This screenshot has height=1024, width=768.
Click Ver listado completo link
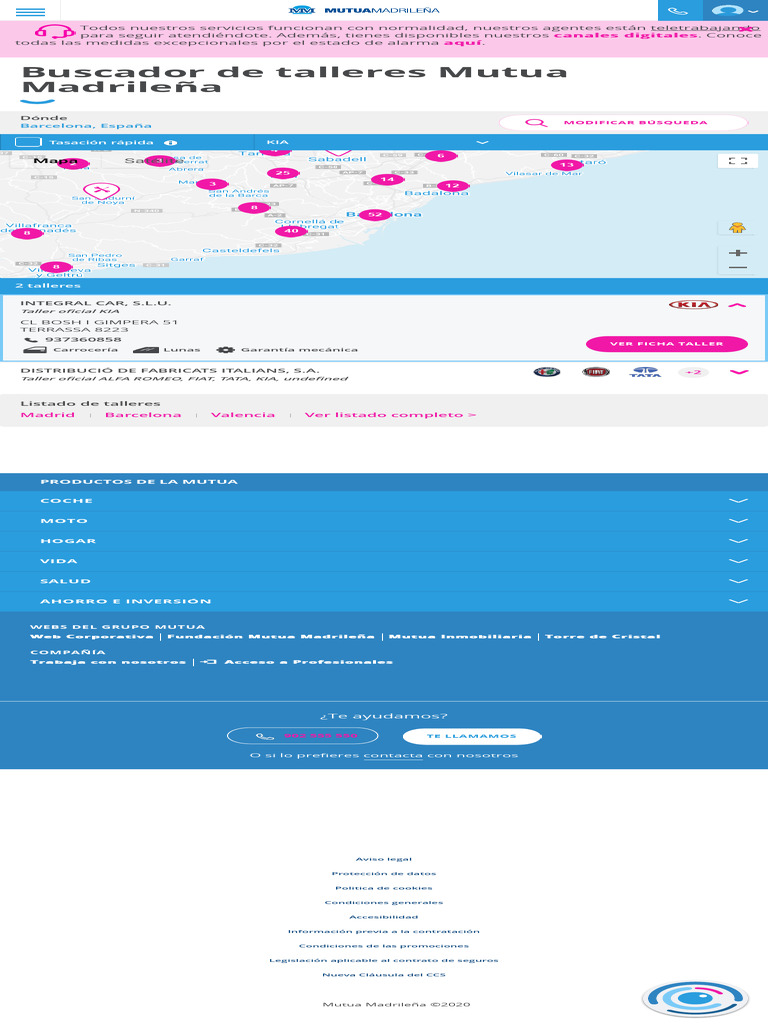click(x=391, y=415)
